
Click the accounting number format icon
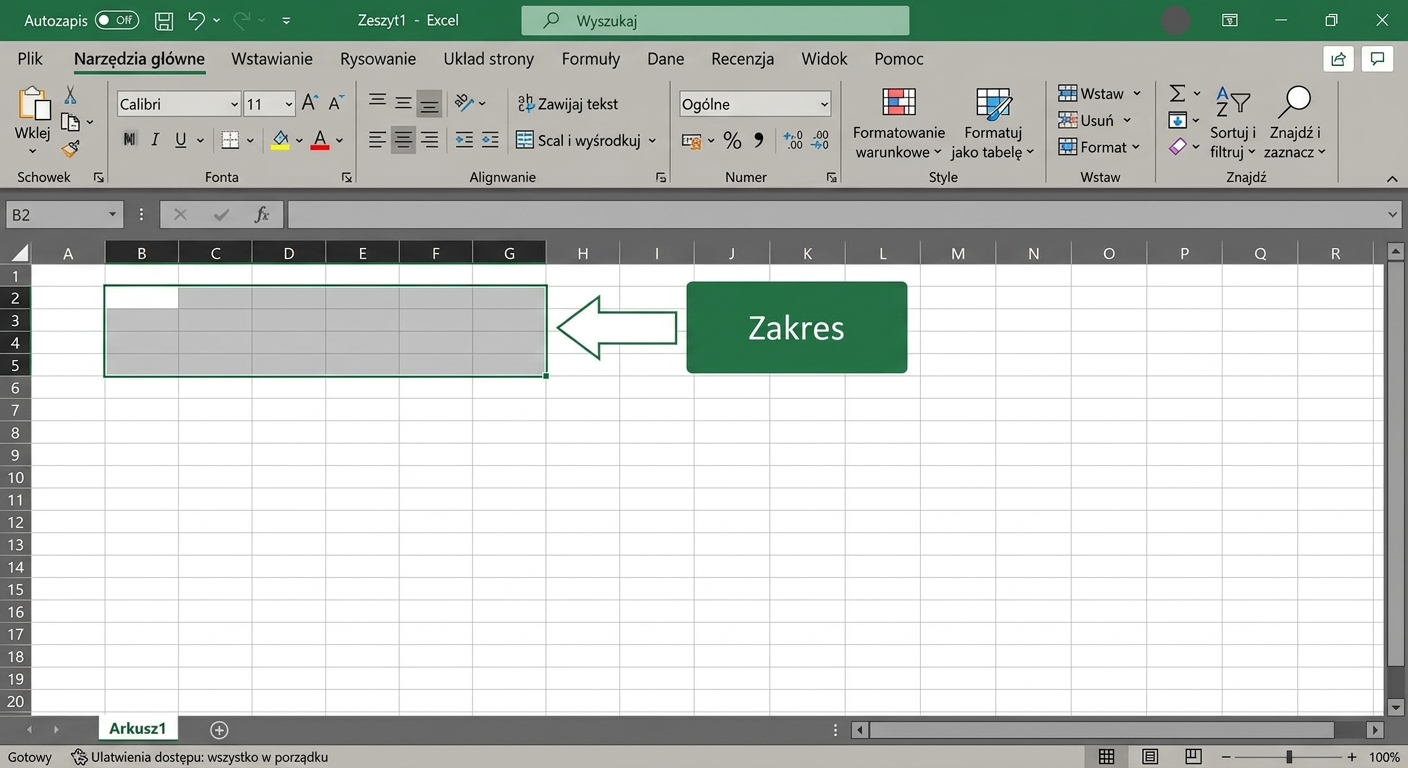(691, 141)
